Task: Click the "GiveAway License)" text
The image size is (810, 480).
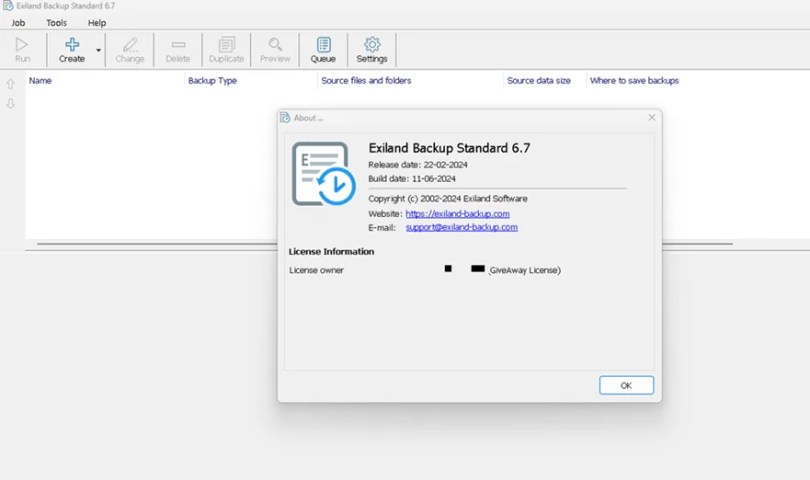Action: tap(525, 270)
